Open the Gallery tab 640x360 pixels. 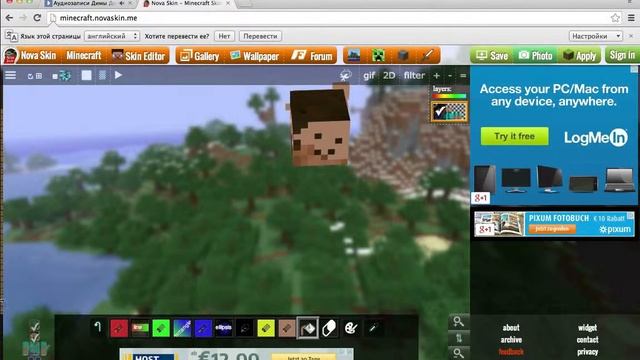click(200, 56)
